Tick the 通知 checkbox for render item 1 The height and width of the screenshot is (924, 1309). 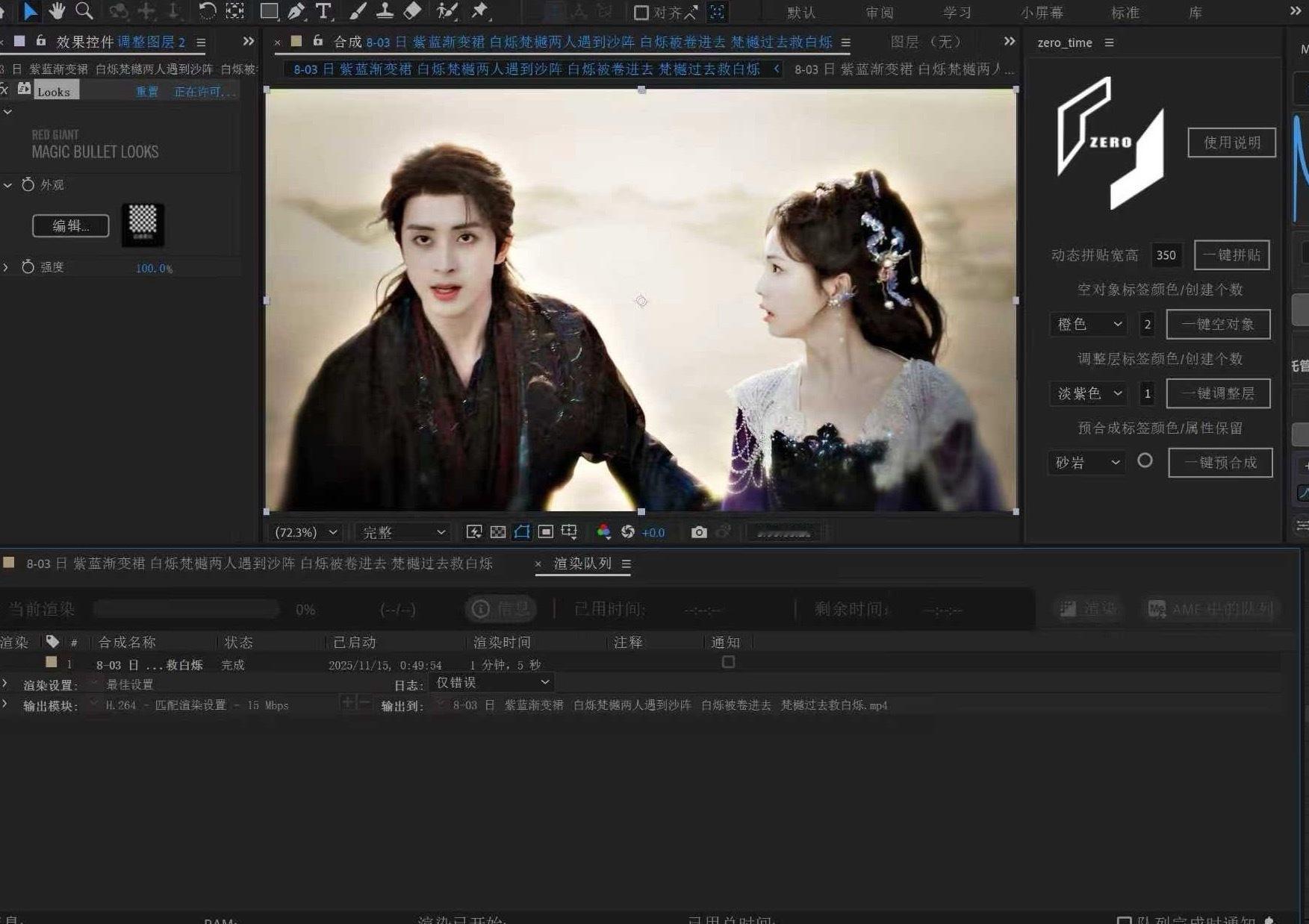728,662
